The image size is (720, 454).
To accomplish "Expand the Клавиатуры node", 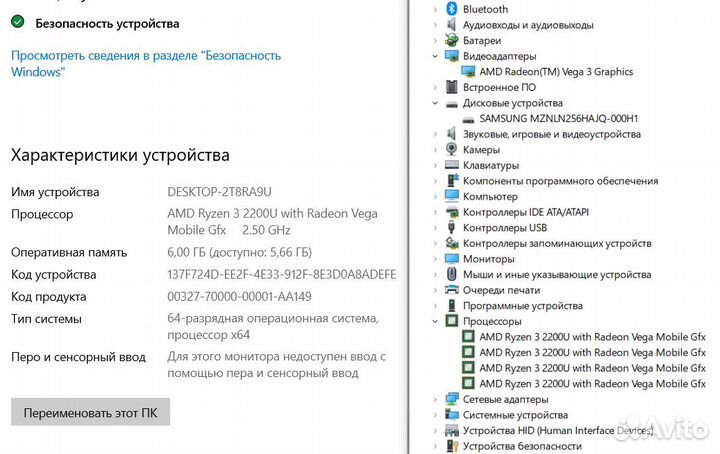I will (x=435, y=165).
